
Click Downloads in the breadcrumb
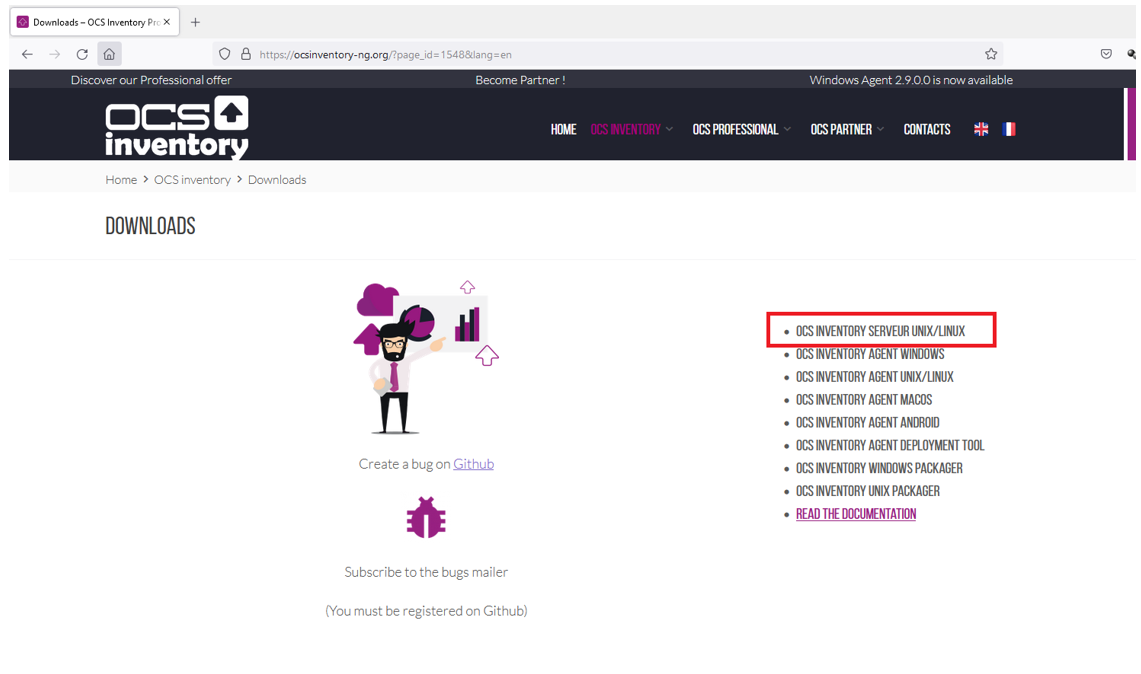[277, 180]
